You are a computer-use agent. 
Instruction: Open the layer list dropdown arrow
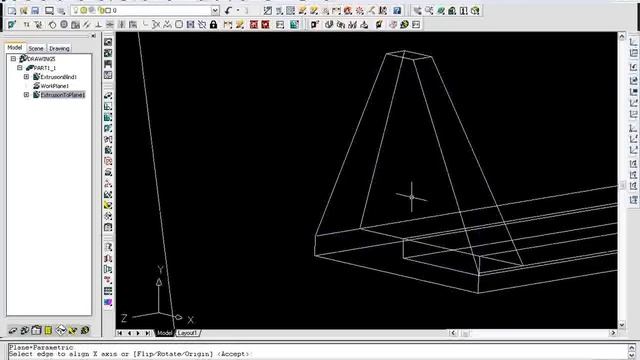click(x=215, y=11)
